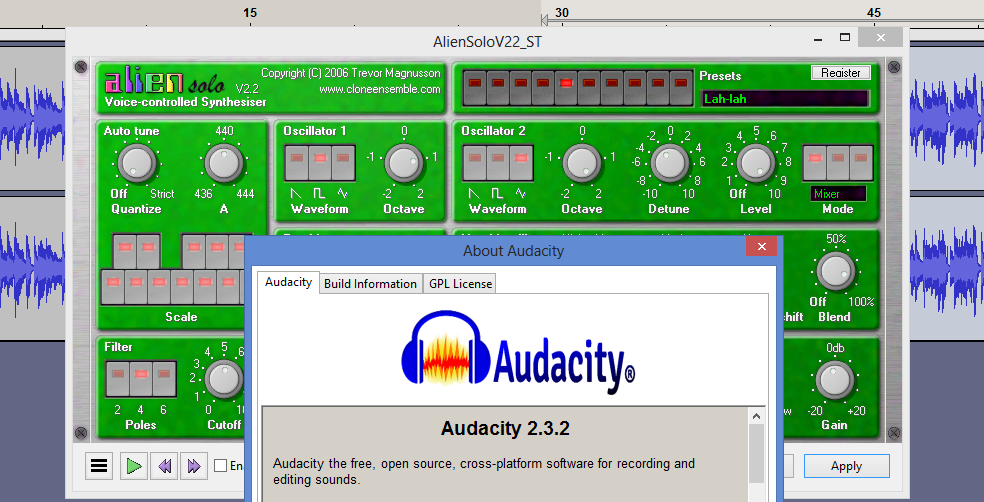Click the Oscillator 2 Octave knob
This screenshot has width=984, height=502.
(x=582, y=163)
